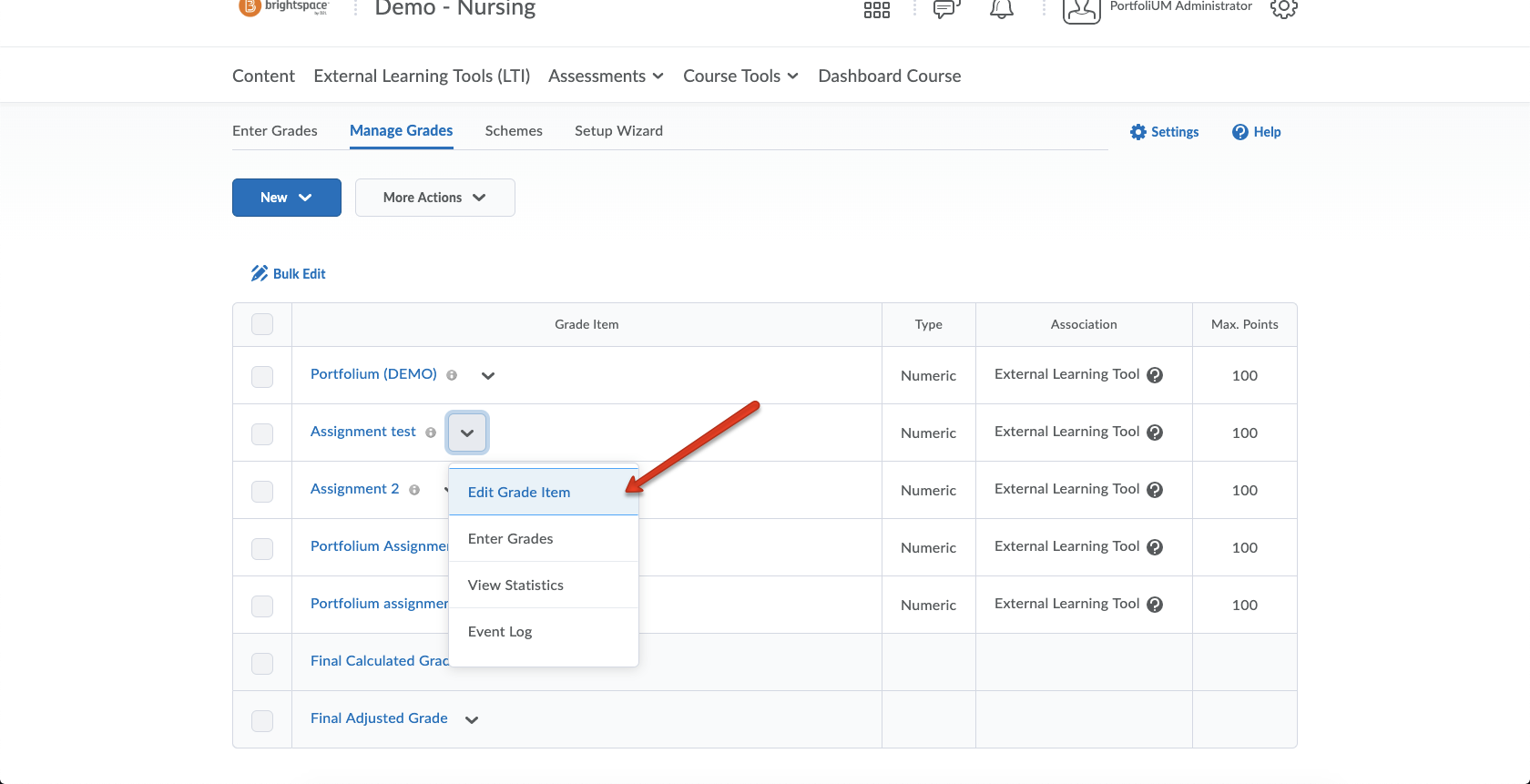Toggle Assignment test actions chevron
Screen dimensions: 1530x784
pos(467,433)
